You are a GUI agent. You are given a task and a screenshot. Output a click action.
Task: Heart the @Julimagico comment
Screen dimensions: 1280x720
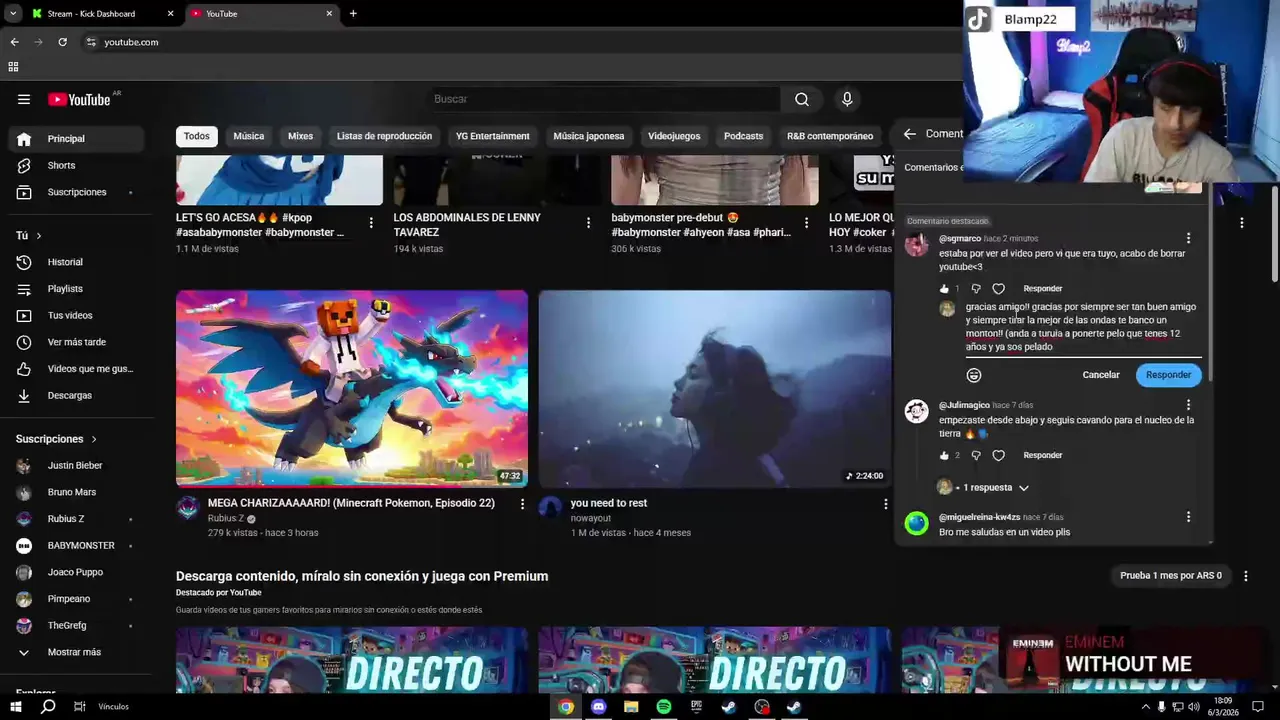tap(998, 455)
